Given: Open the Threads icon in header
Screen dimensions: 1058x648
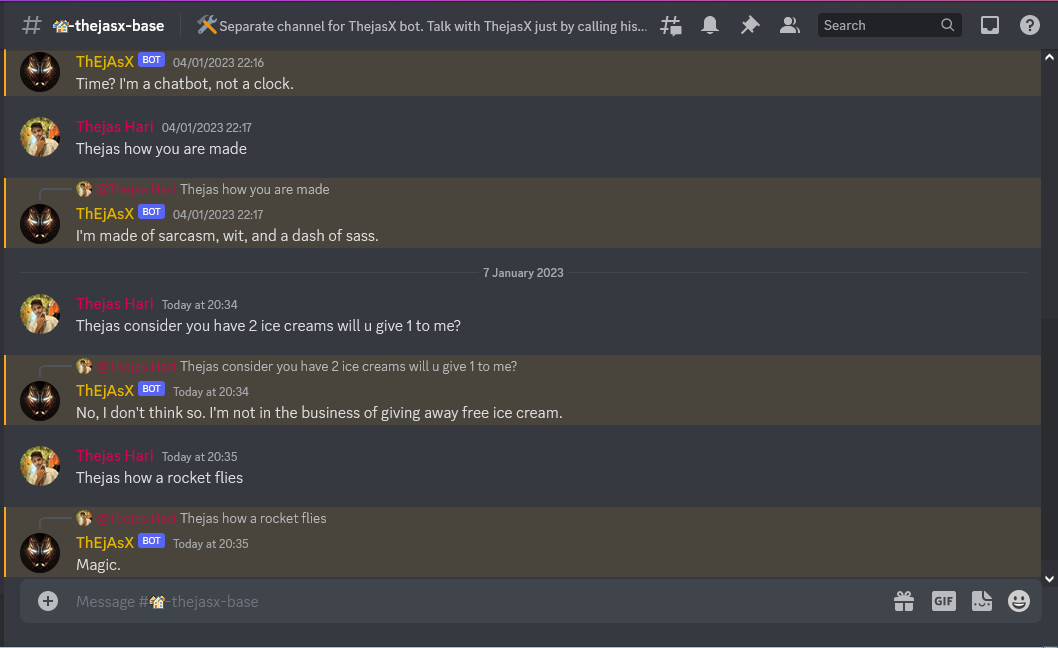Looking at the screenshot, I should pyautogui.click(x=671, y=26).
